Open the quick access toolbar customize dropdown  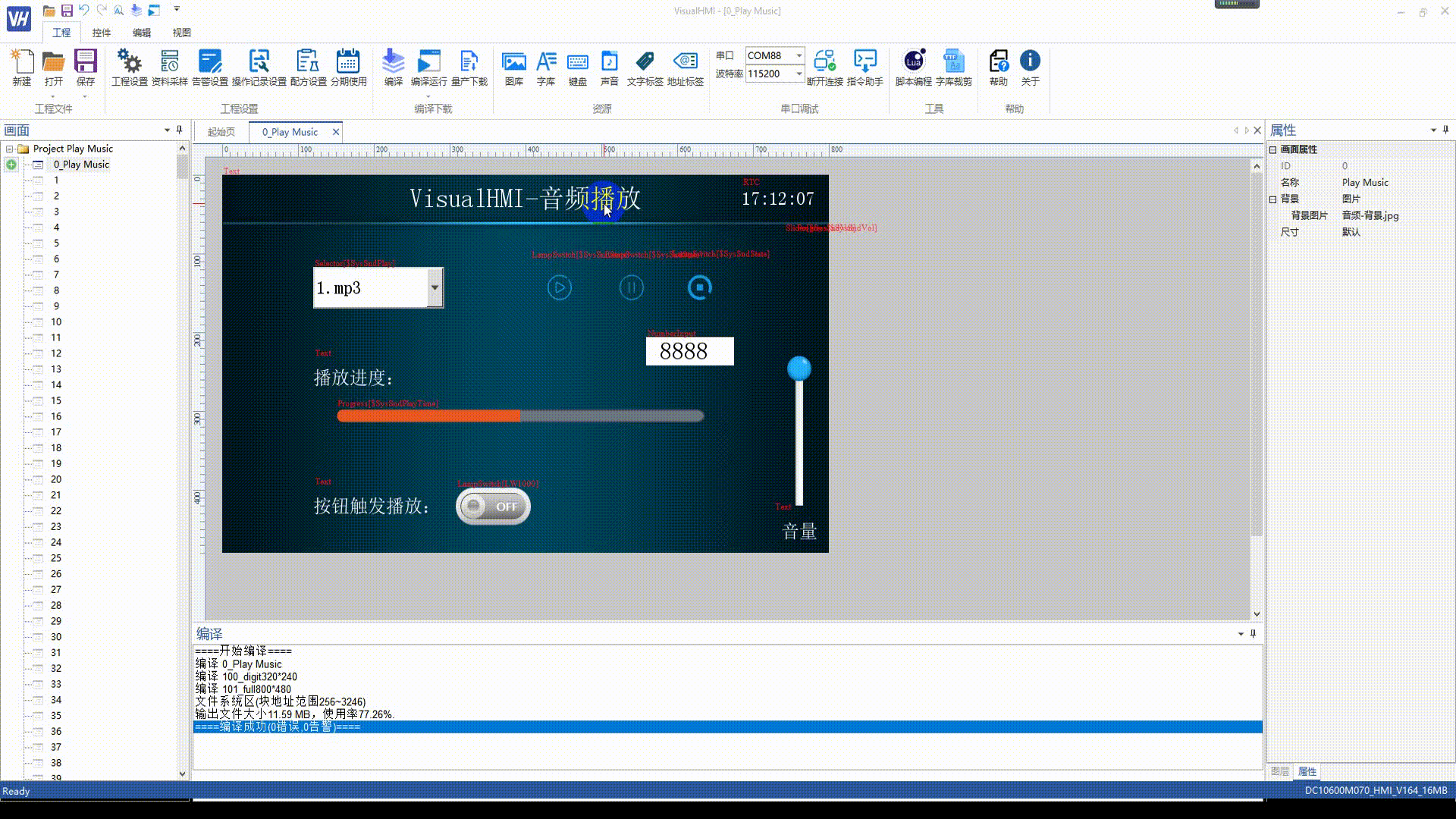(177, 9)
